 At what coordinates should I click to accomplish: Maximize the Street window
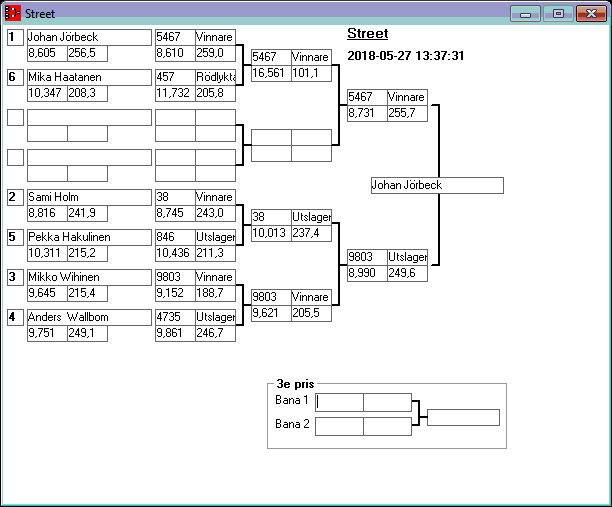click(558, 14)
